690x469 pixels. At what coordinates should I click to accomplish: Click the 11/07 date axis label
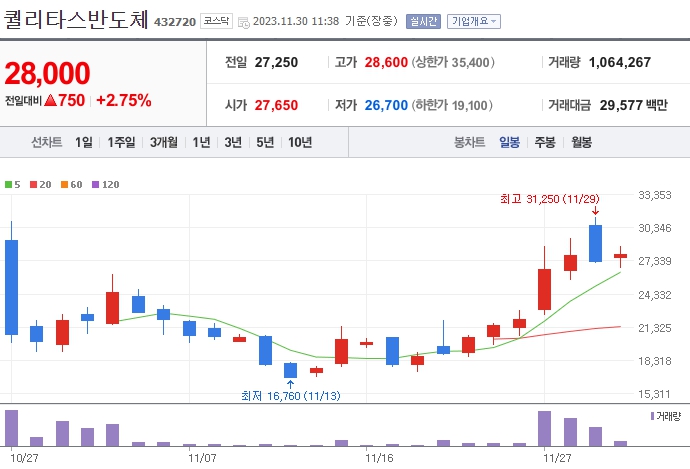click(x=202, y=458)
